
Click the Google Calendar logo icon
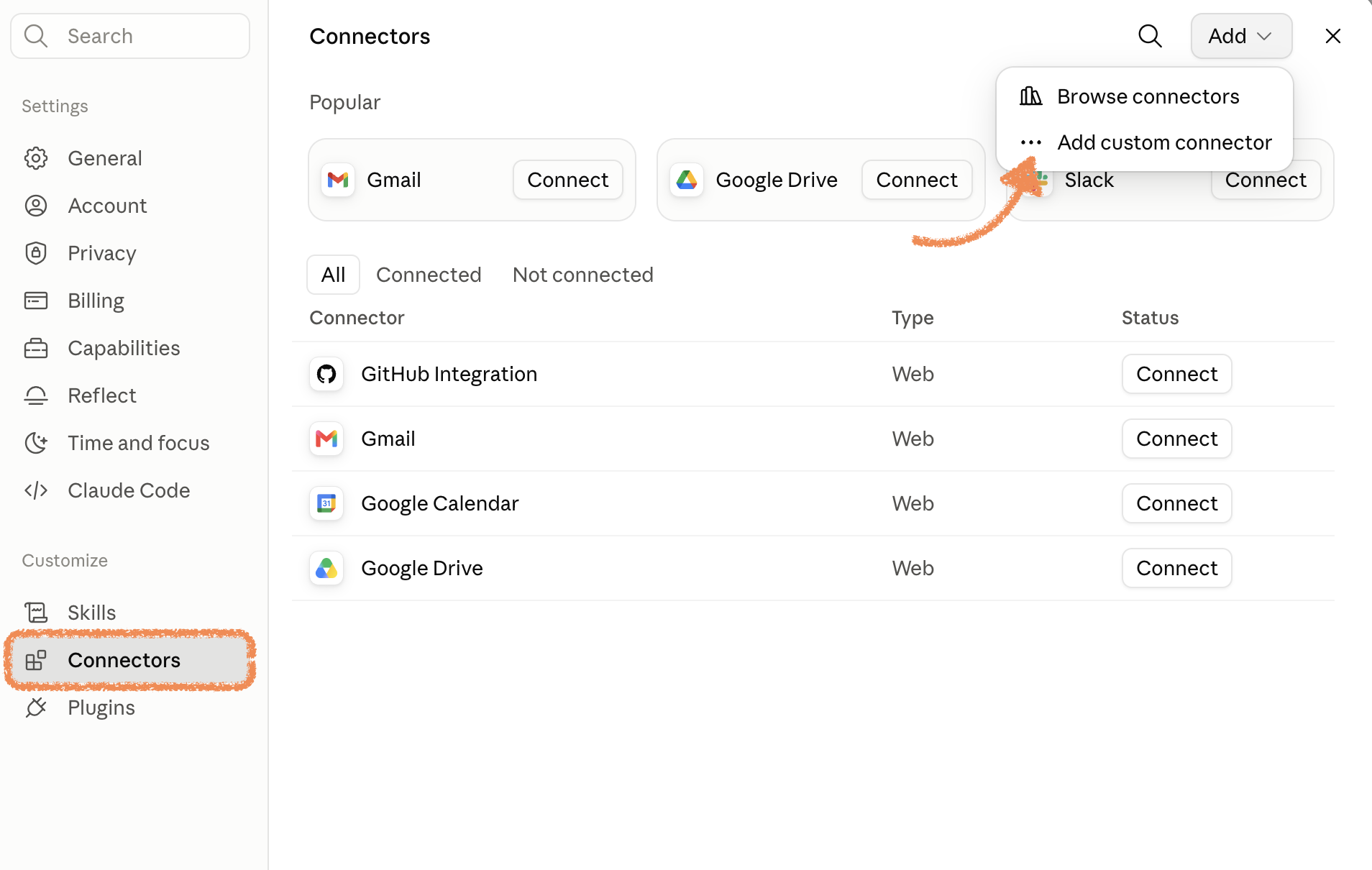coord(326,503)
